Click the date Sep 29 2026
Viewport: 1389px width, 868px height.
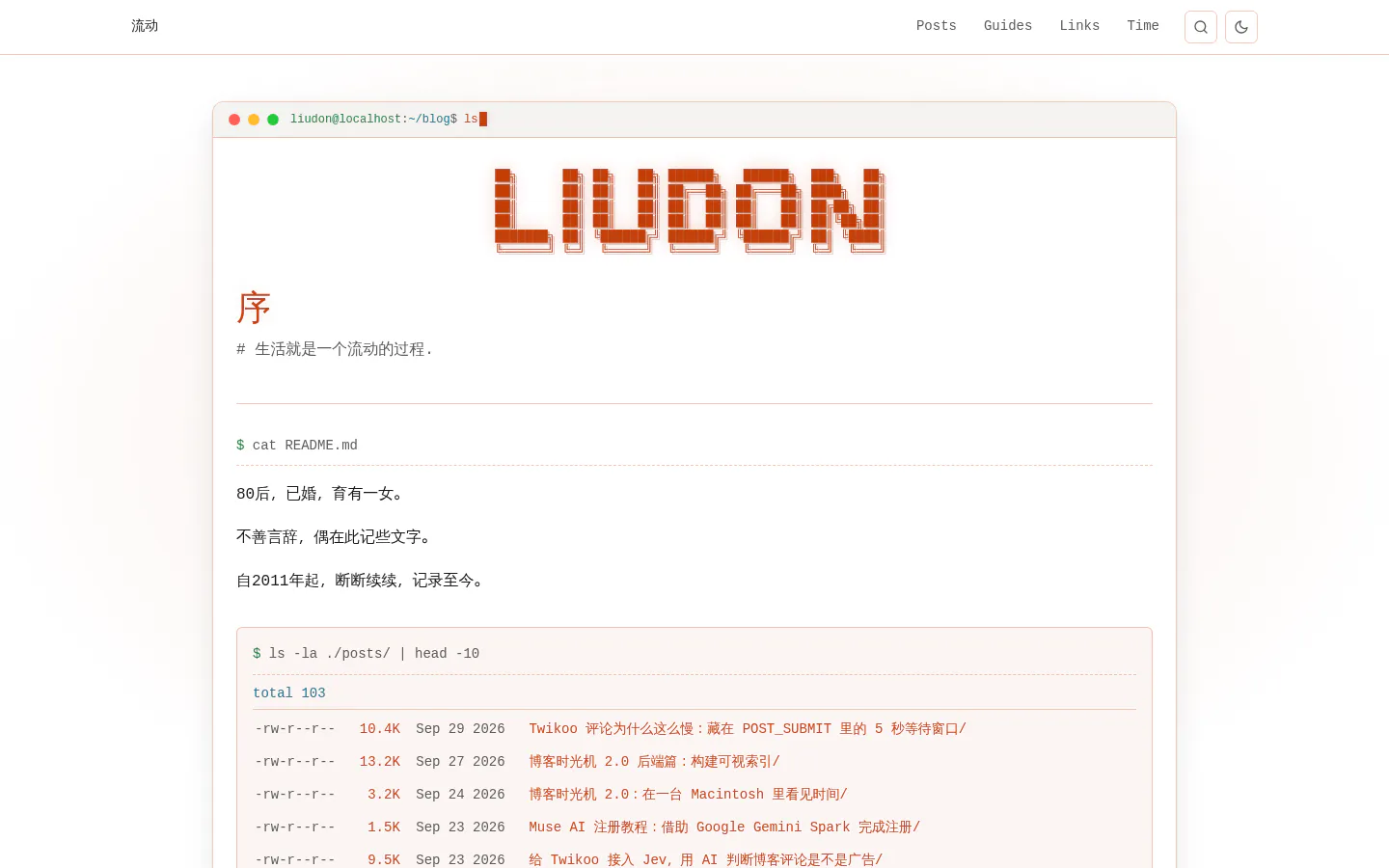point(460,729)
